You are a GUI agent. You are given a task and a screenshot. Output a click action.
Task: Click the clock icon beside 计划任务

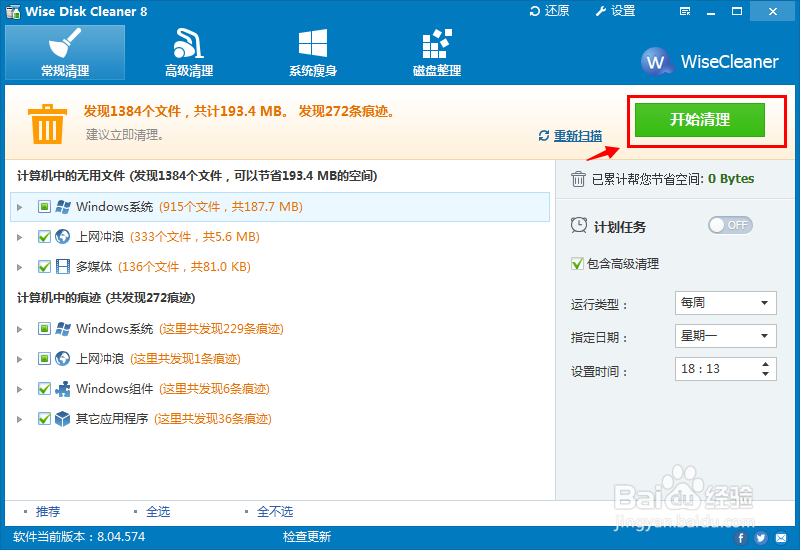coord(579,226)
